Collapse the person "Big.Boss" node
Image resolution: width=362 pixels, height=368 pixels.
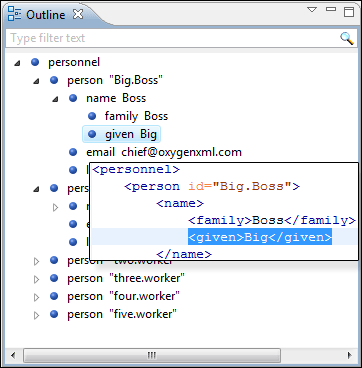click(x=36, y=81)
